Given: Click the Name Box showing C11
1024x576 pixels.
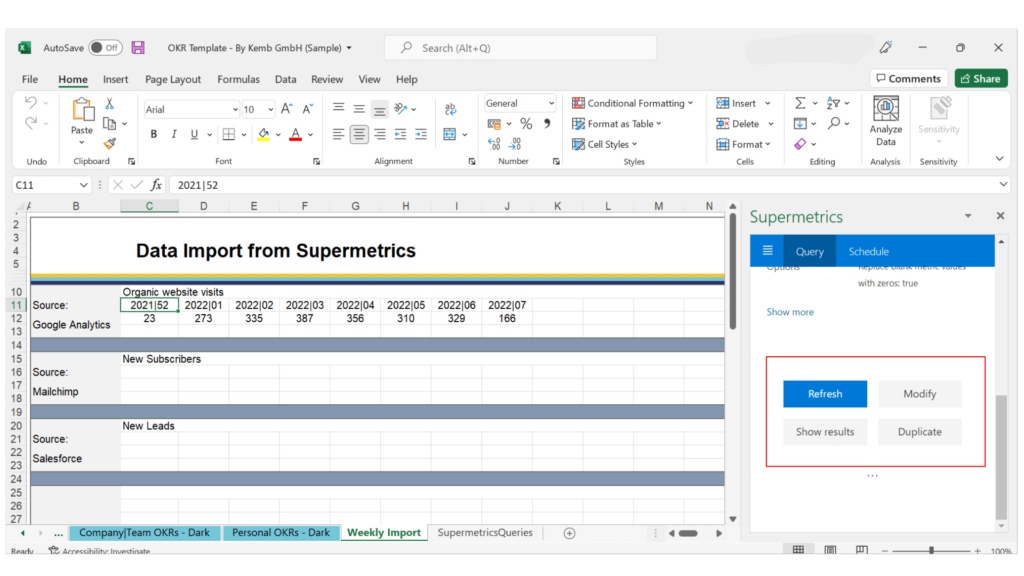Looking at the screenshot, I should coord(51,185).
